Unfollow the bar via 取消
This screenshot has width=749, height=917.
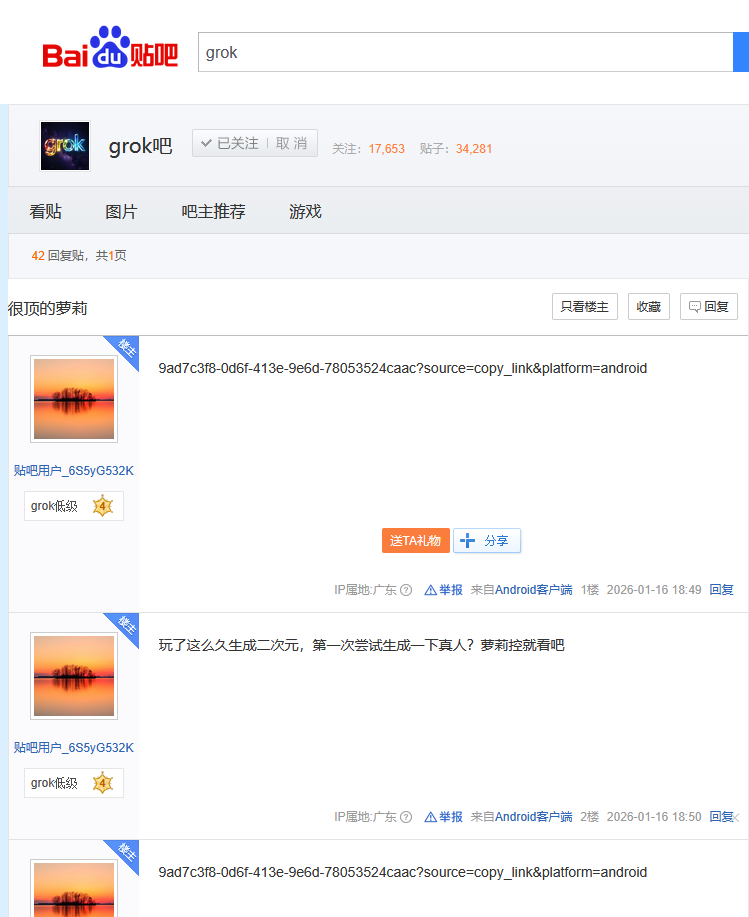(291, 143)
